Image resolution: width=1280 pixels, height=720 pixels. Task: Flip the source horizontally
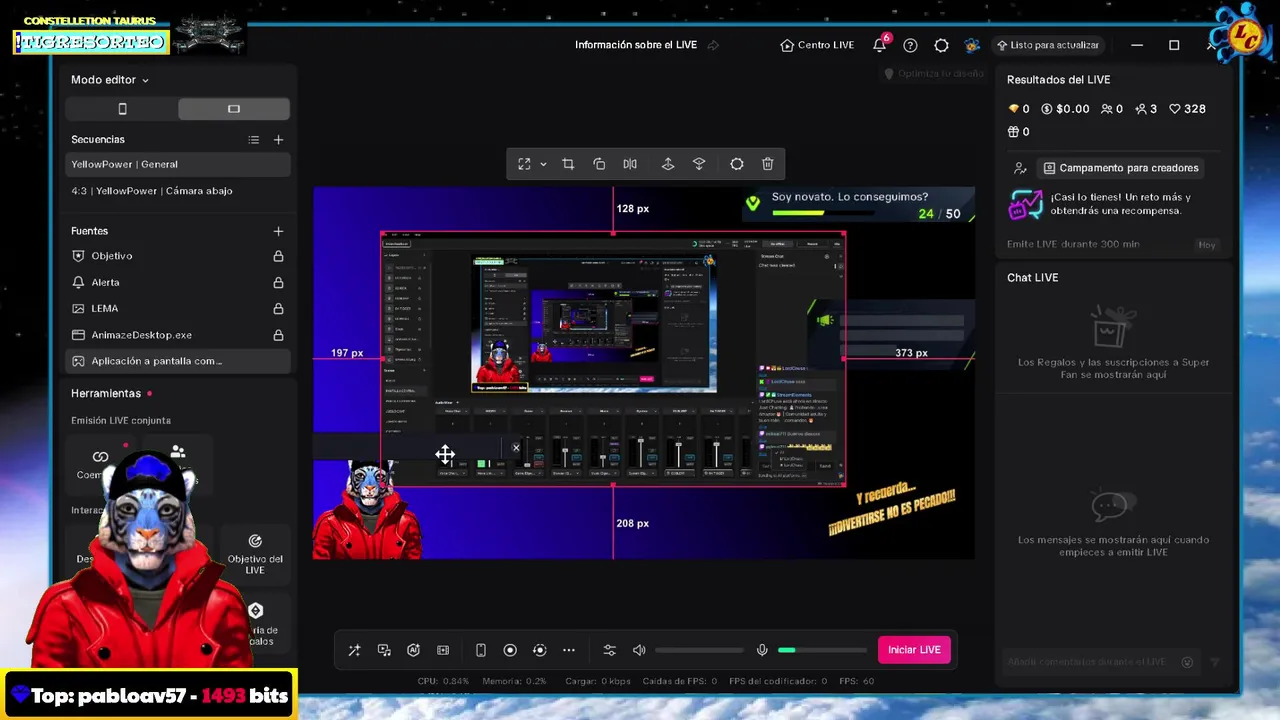[x=630, y=164]
